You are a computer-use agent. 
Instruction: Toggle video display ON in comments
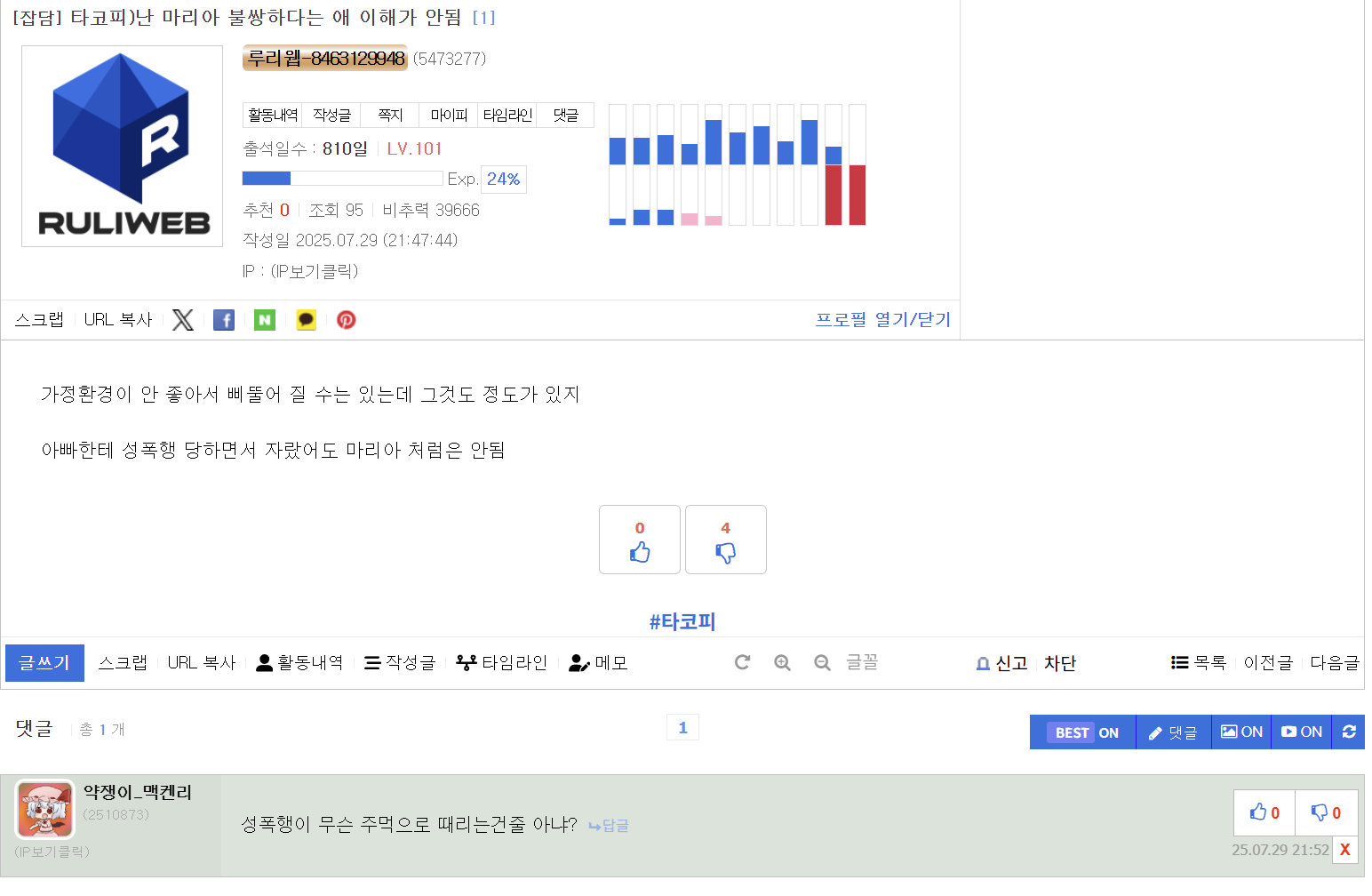pos(1302,732)
